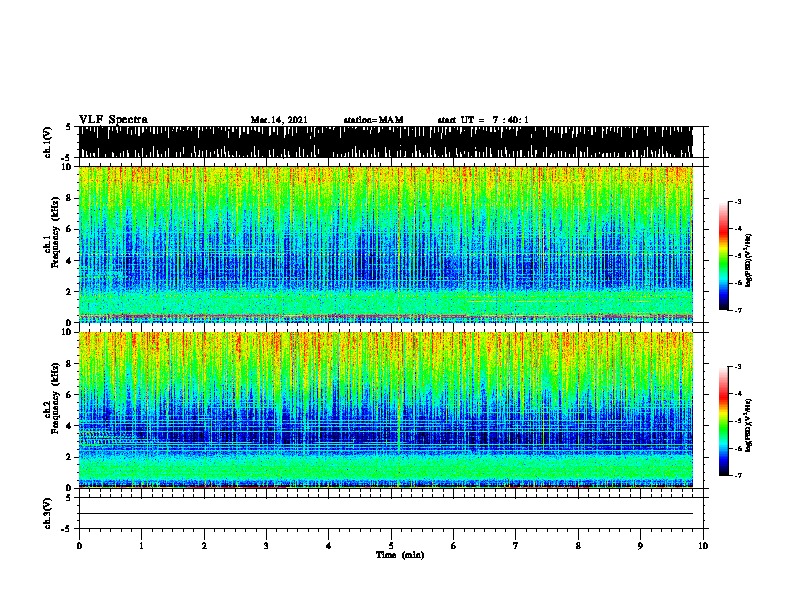Click the "-7" label on ch.2 colorbar
The width and height of the screenshot is (792, 612).
[737, 476]
